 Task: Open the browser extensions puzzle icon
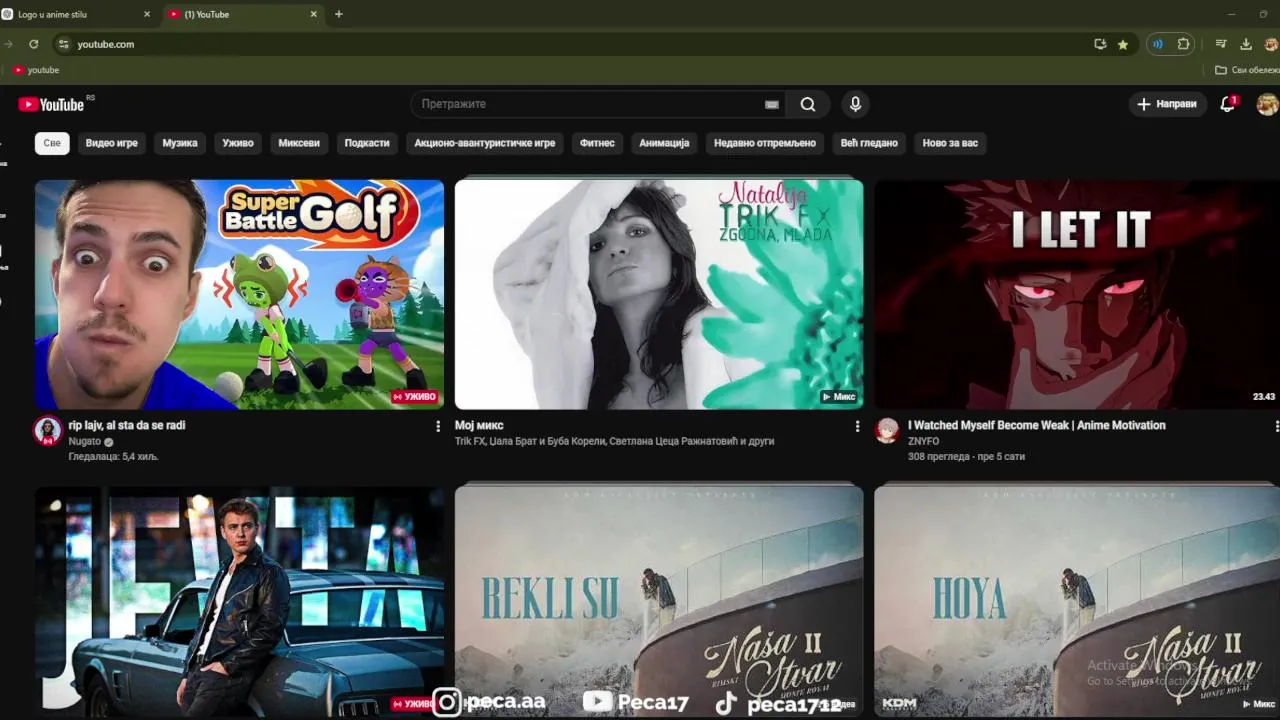point(1183,44)
